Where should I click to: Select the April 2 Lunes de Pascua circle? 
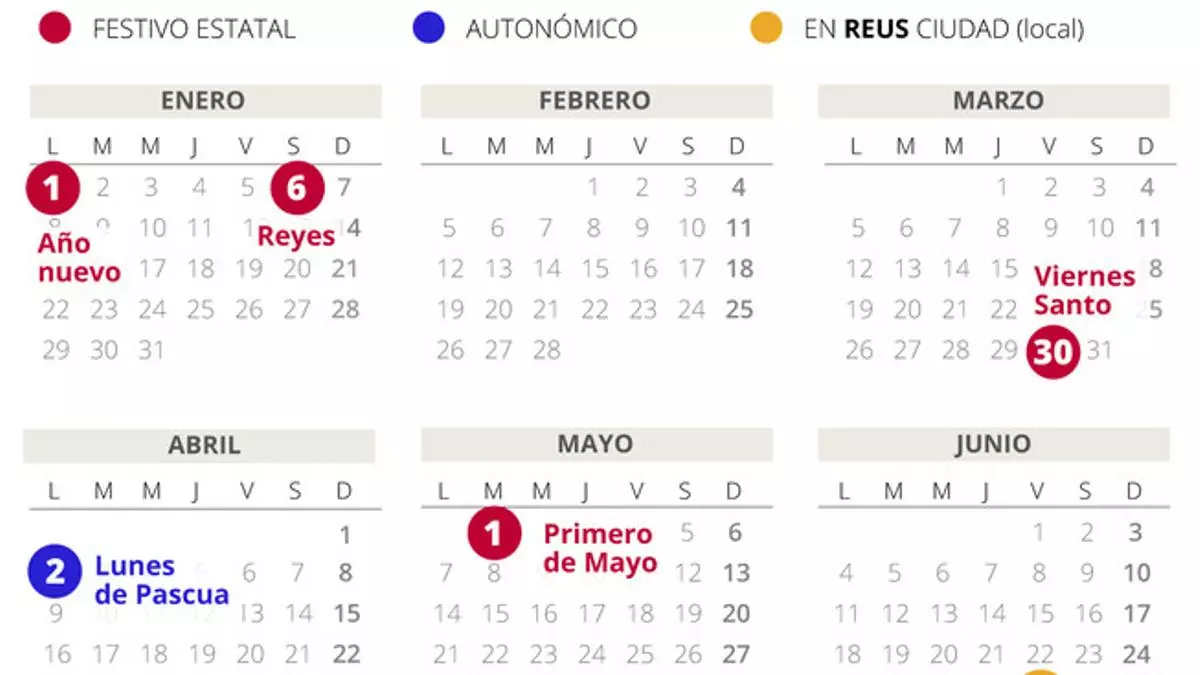point(55,571)
